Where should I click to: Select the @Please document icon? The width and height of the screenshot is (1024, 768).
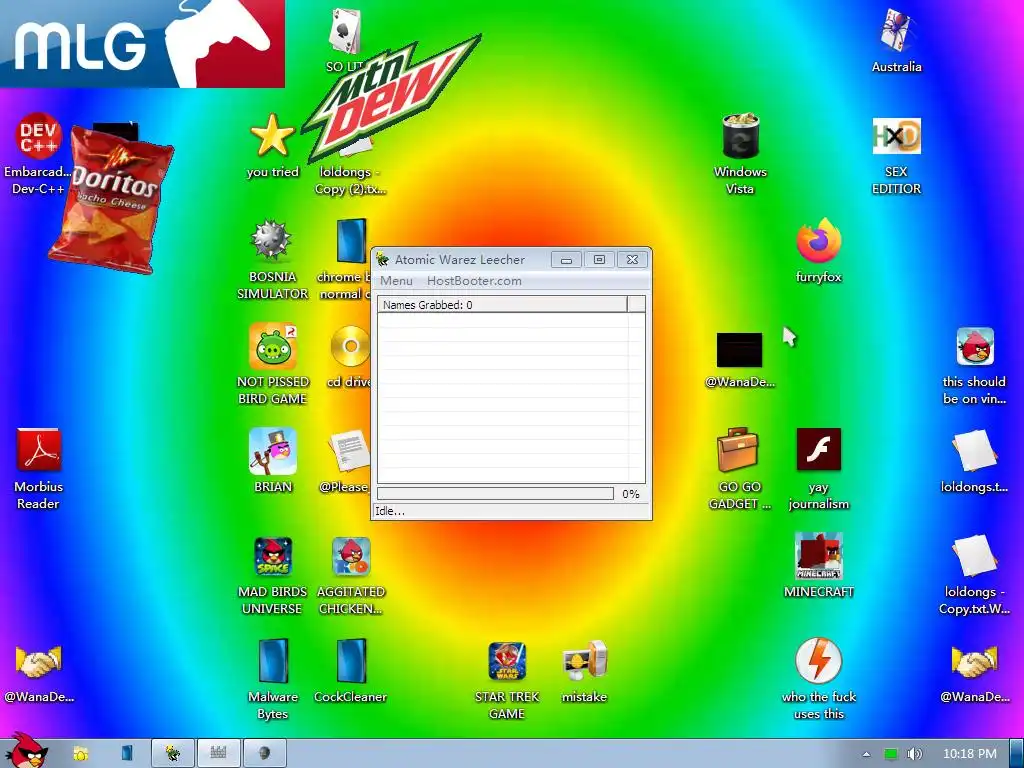point(346,460)
